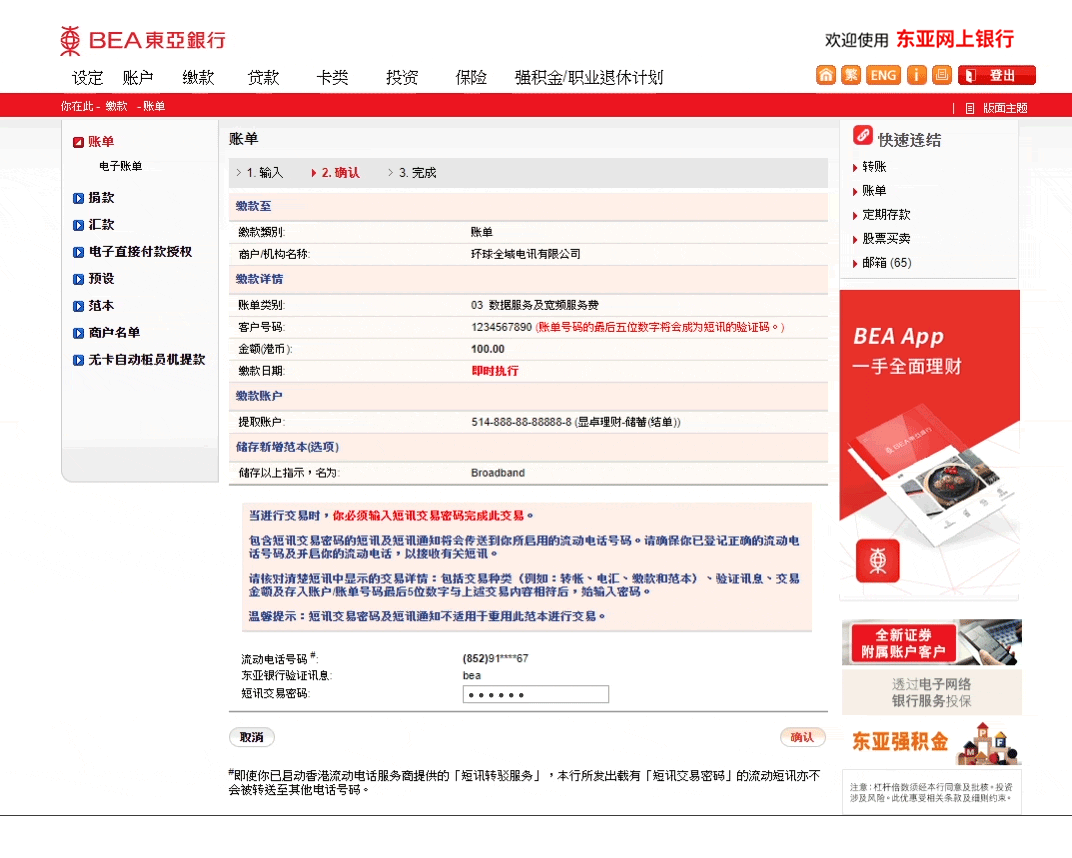
Task: Click withdrawal account 514-888-88-88888-8
Action: (x=521, y=423)
